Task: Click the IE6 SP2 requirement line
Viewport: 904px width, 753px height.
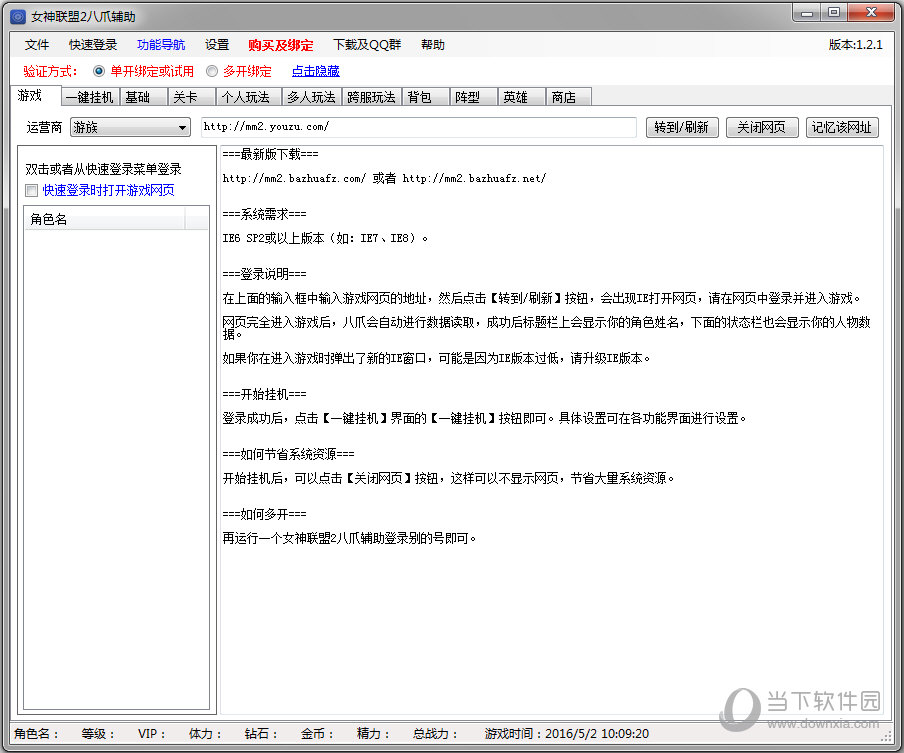Action: (x=325, y=238)
